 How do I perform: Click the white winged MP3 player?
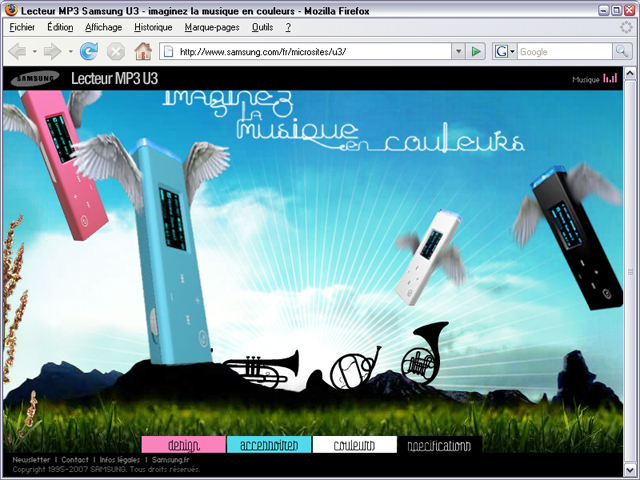[x=428, y=258]
